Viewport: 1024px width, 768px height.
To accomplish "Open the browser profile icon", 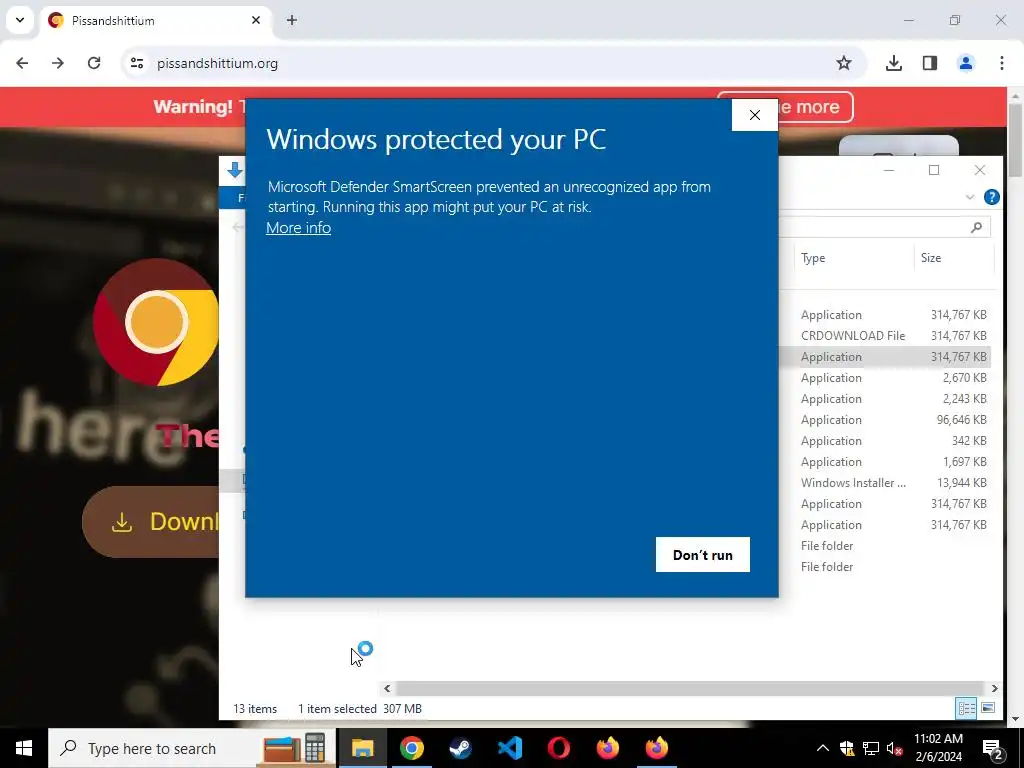I will tap(966, 63).
